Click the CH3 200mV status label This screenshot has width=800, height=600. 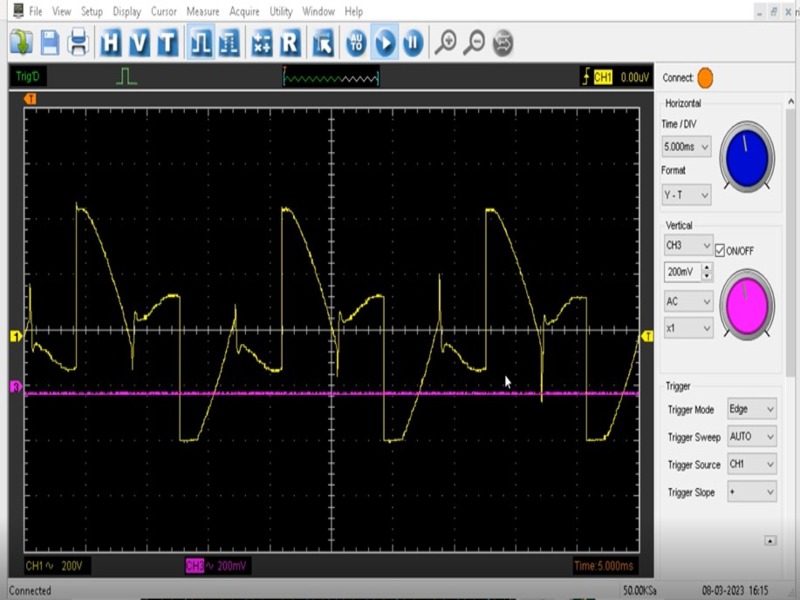(216, 566)
